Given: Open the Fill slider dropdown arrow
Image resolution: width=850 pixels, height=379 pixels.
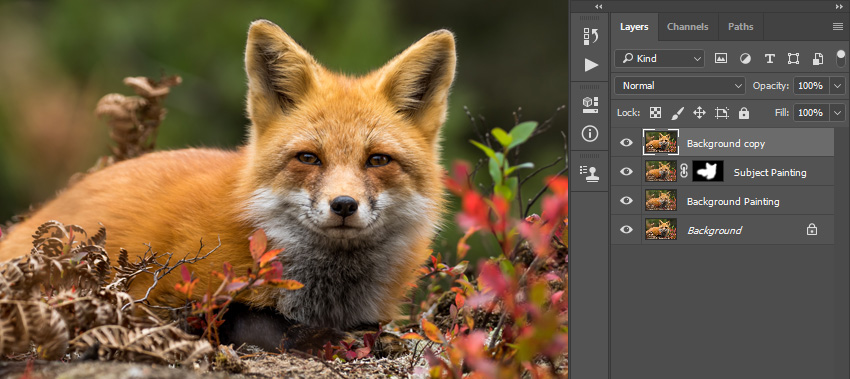Looking at the screenshot, I should [x=838, y=113].
